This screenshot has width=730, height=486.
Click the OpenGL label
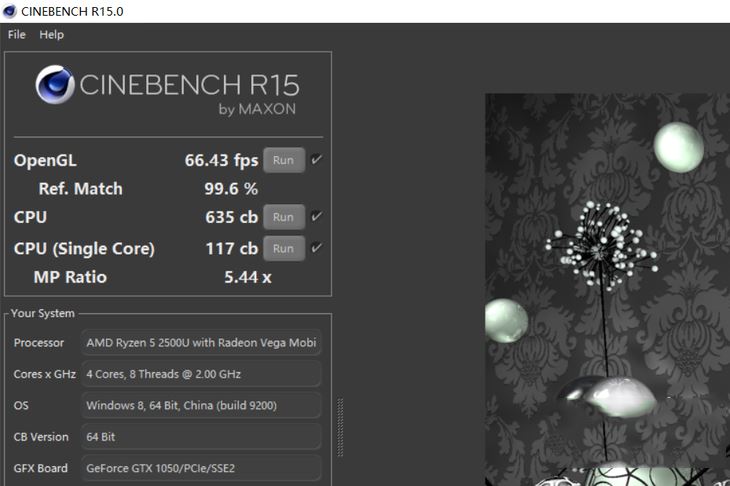tap(45, 161)
